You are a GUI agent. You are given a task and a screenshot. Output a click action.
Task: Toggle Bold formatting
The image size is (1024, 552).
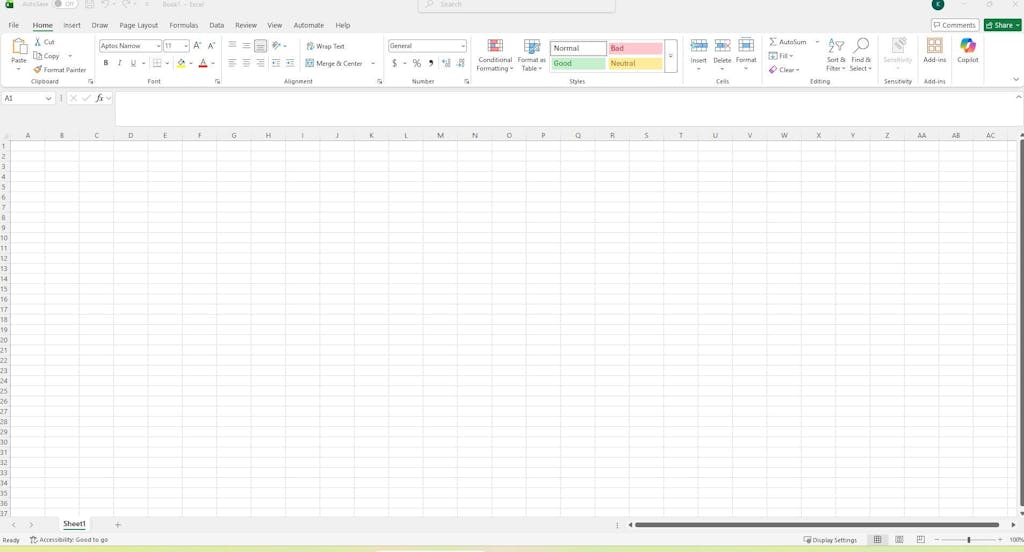tap(106, 63)
